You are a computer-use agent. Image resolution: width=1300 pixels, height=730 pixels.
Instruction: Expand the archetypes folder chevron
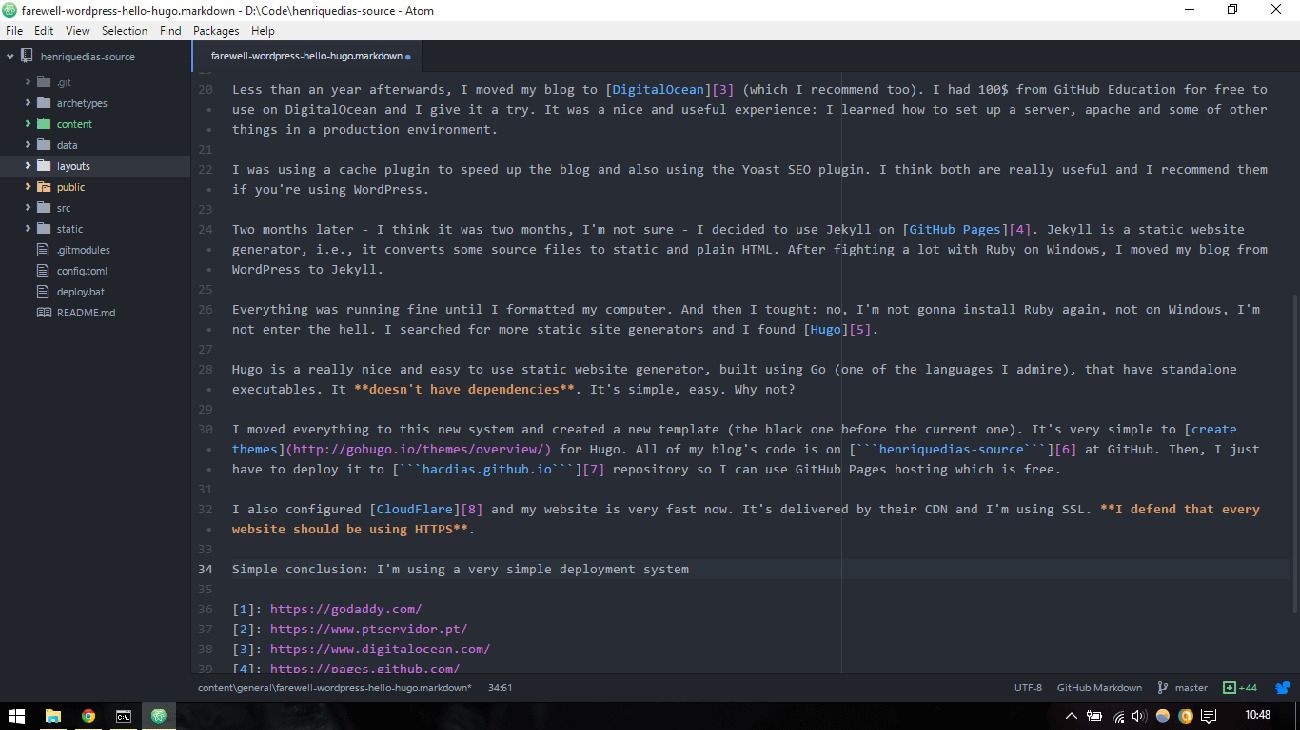pos(28,103)
